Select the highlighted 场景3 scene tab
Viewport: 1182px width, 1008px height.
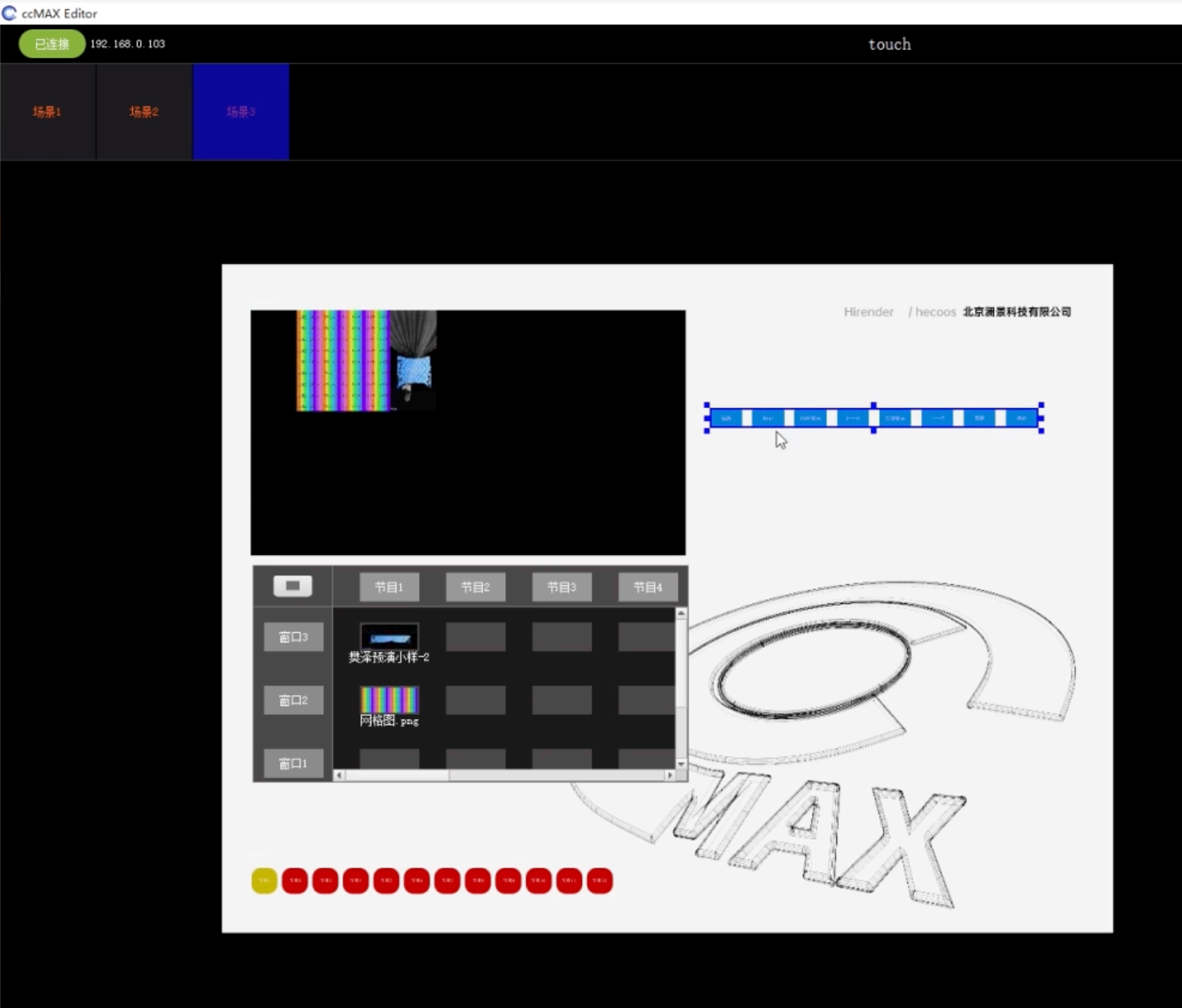[241, 112]
